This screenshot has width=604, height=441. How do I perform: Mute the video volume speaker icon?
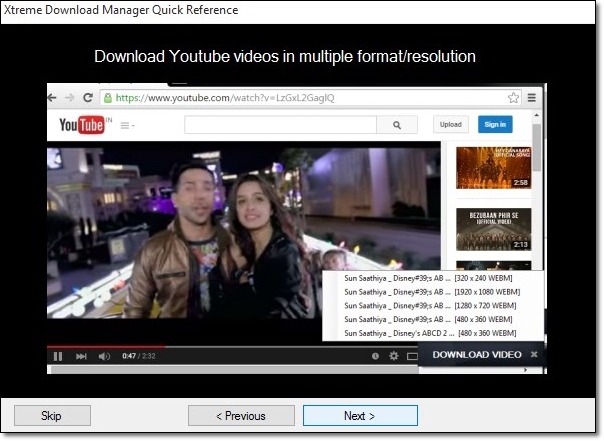click(x=104, y=355)
